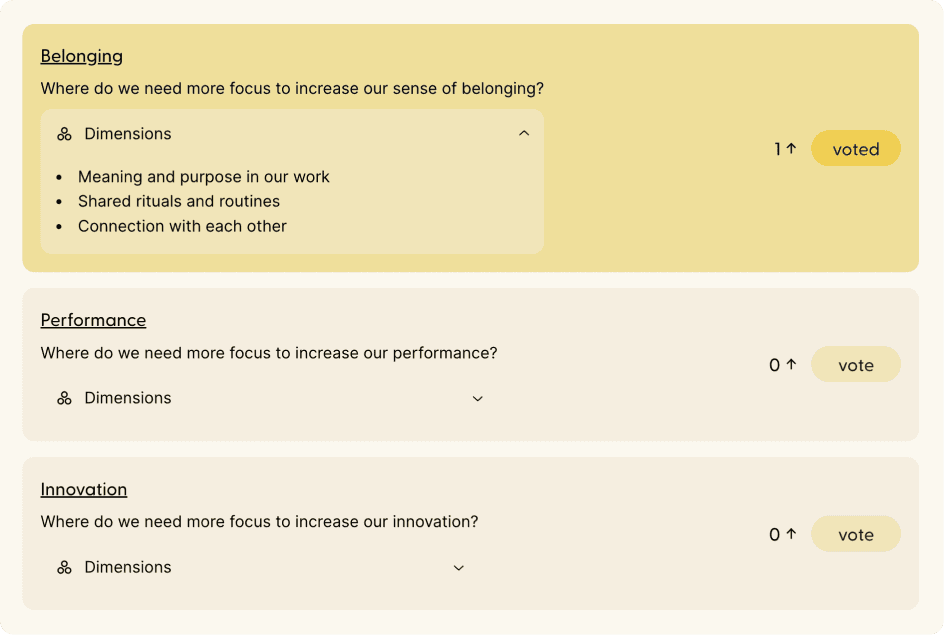Click the Dimensions icon on the Innovation card
This screenshot has width=944, height=635.
click(62, 567)
